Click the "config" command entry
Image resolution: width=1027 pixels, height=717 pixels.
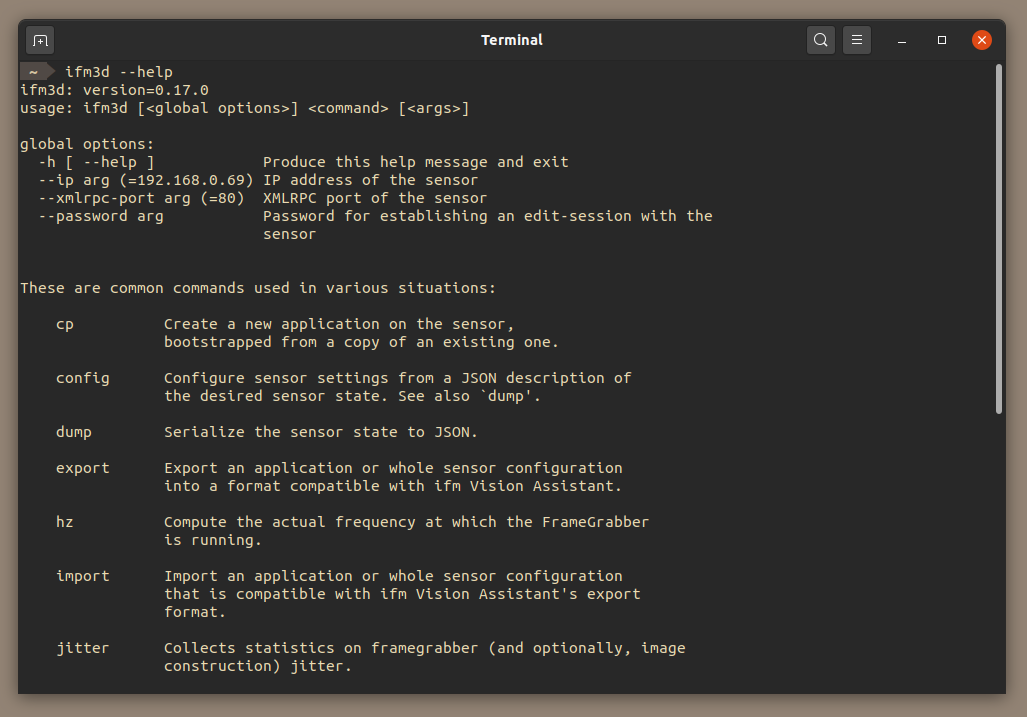[x=82, y=377]
